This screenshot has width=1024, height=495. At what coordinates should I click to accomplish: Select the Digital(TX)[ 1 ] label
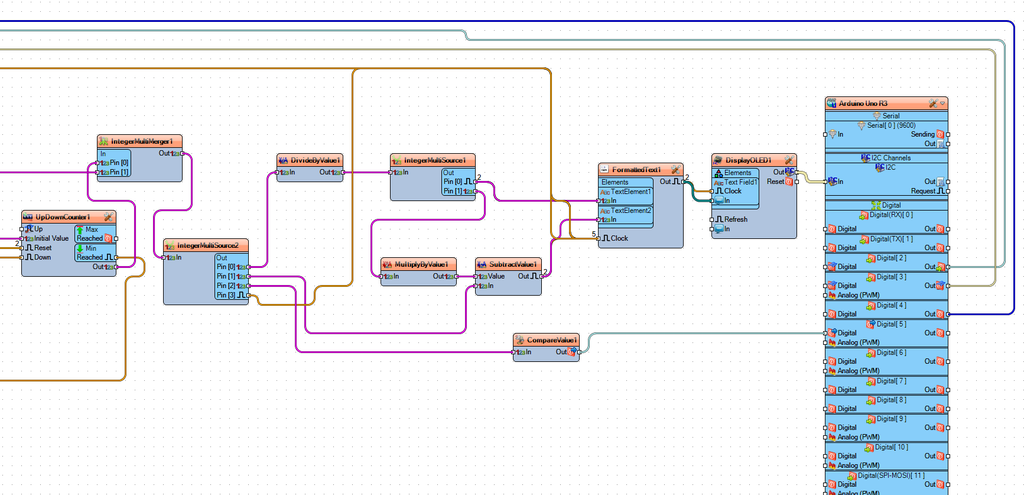(x=891, y=239)
